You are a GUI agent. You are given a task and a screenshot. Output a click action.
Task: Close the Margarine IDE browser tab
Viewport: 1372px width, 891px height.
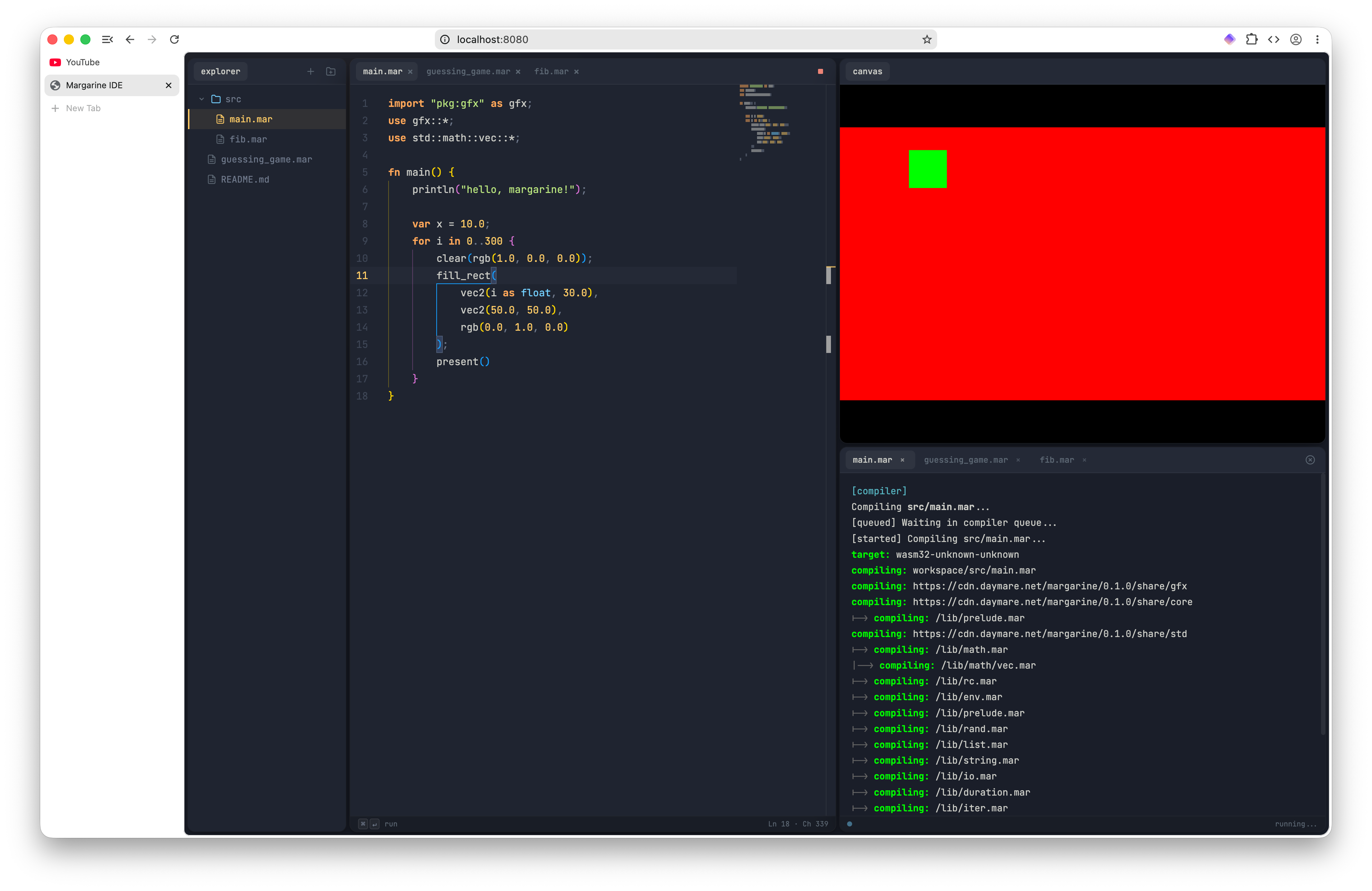pyautogui.click(x=169, y=85)
